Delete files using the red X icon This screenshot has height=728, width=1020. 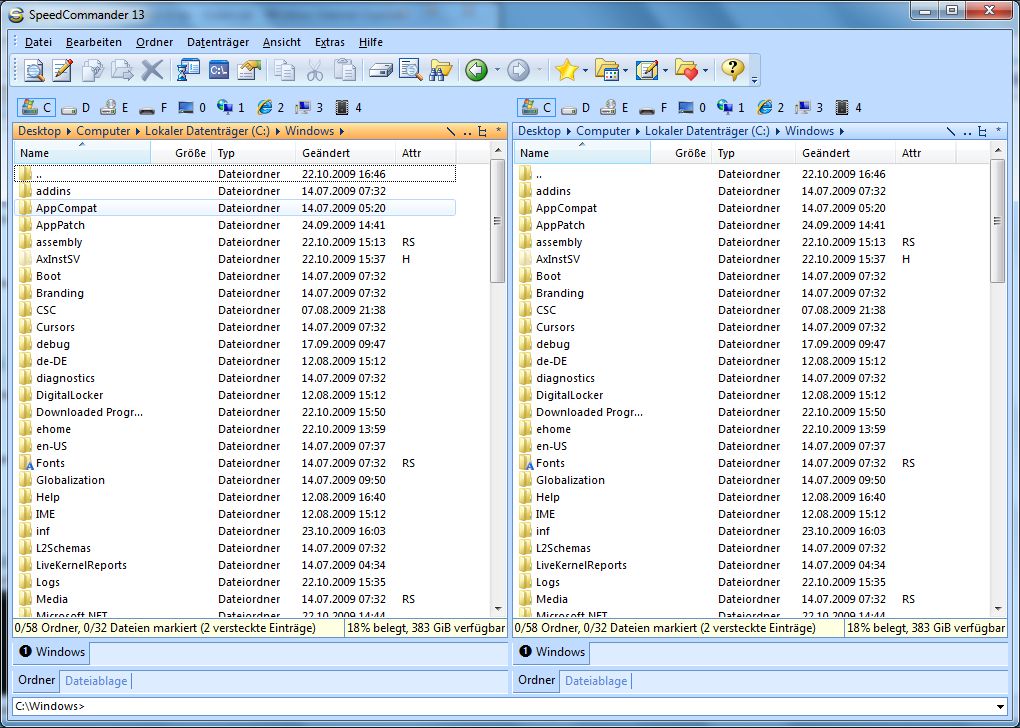click(x=153, y=70)
